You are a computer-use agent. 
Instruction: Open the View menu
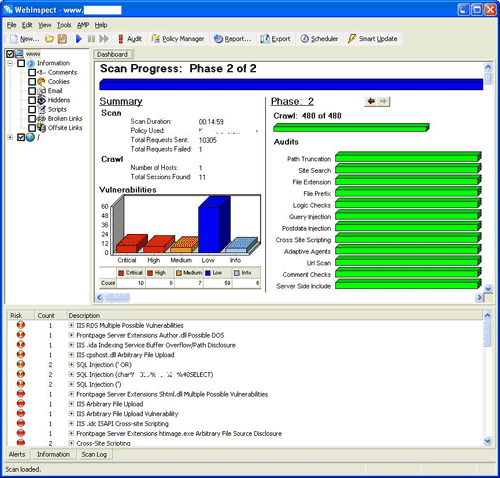coord(45,25)
